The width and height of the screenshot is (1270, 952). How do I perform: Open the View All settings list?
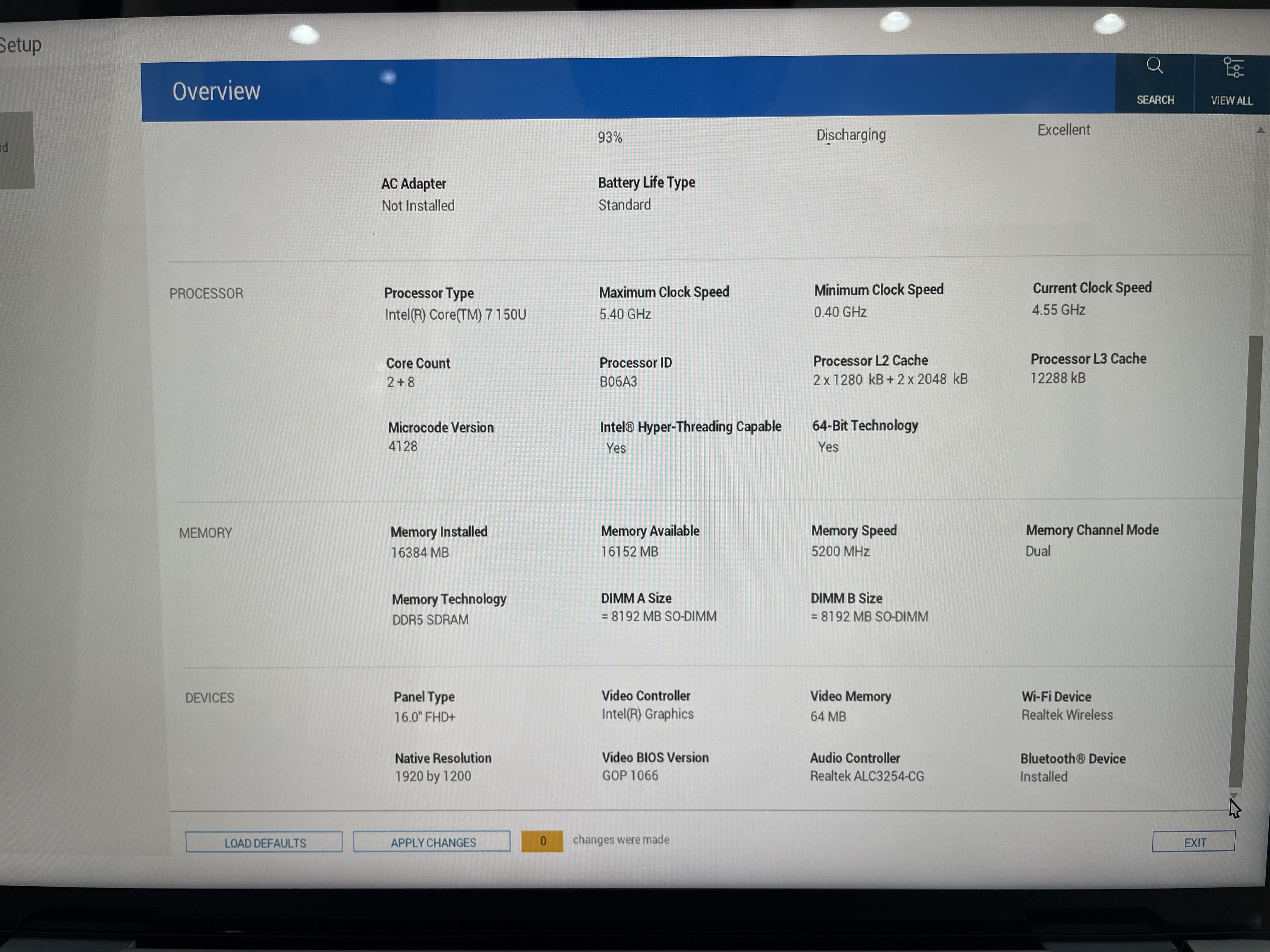(x=1232, y=84)
